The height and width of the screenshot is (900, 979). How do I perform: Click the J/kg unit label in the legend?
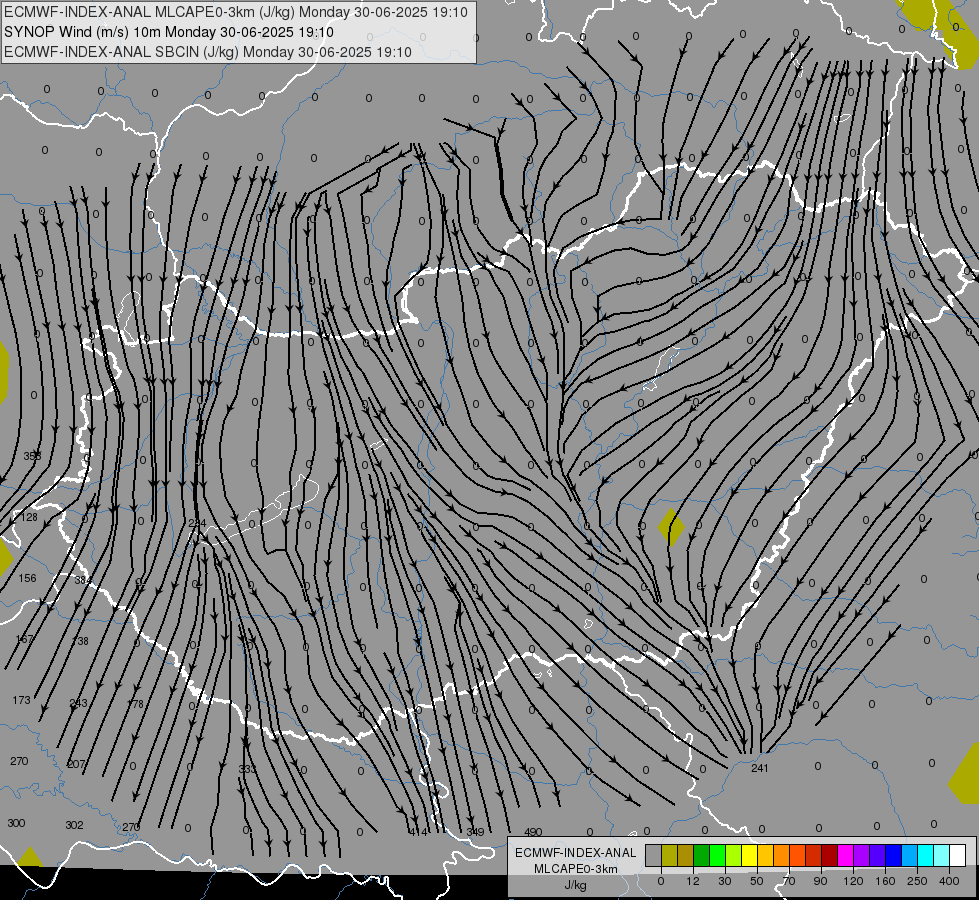(x=576, y=885)
